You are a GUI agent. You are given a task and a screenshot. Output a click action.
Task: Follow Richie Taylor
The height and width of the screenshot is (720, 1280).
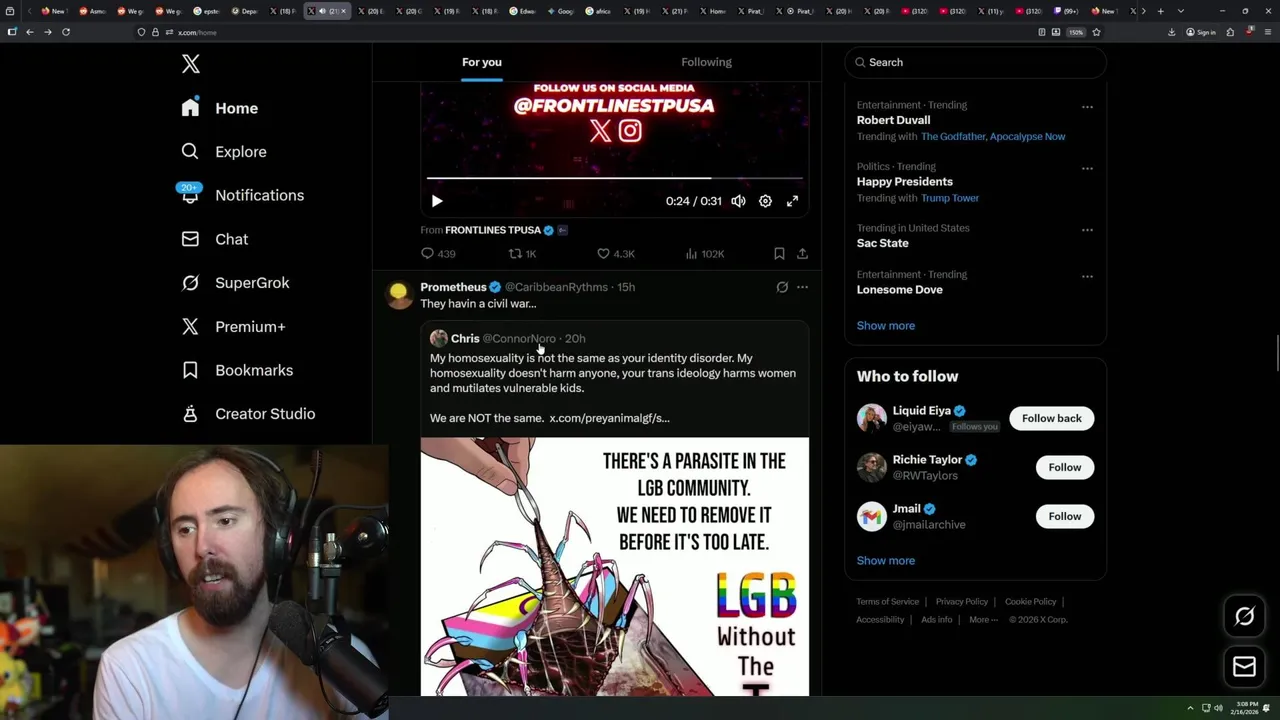(x=1064, y=467)
